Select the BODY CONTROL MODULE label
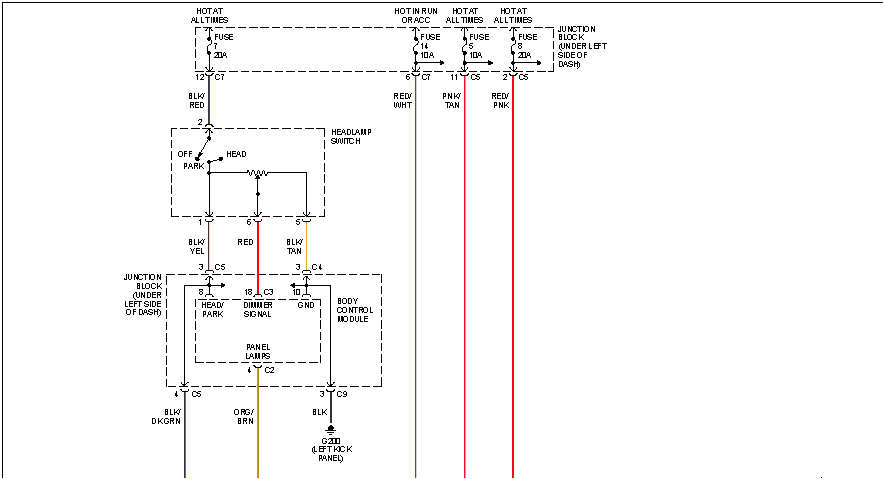 pos(354,309)
